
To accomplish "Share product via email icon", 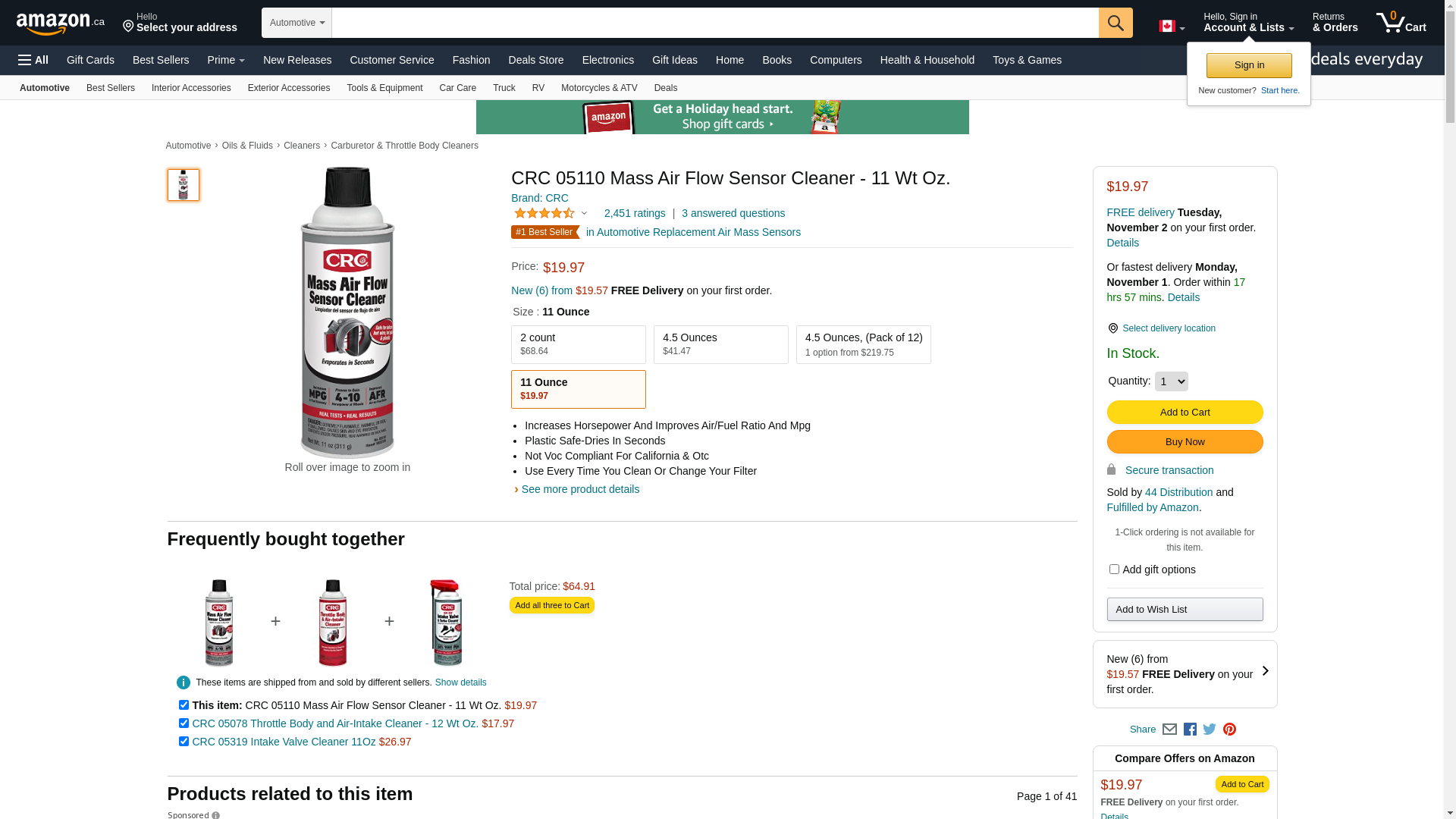I will click(1169, 730).
